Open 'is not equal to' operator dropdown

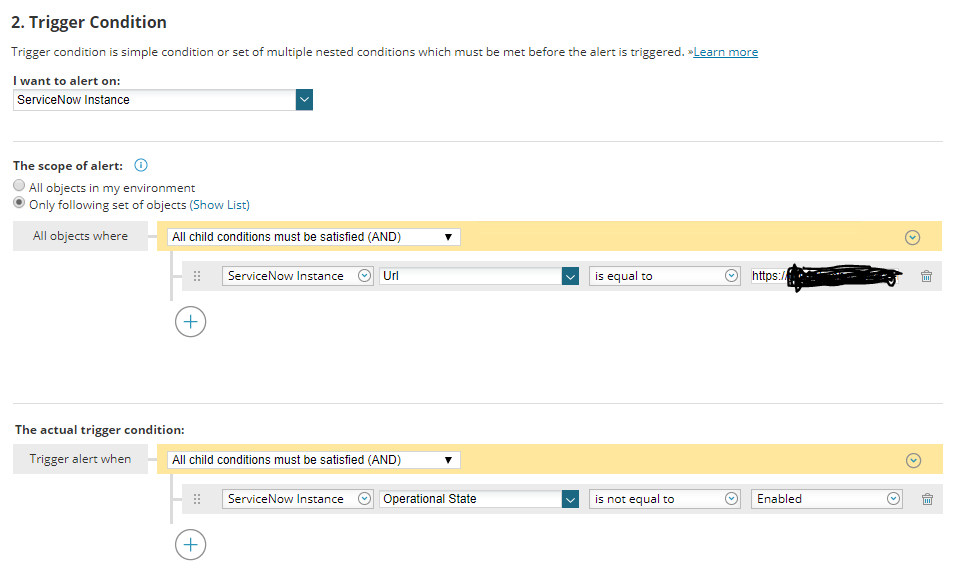[x=664, y=499]
